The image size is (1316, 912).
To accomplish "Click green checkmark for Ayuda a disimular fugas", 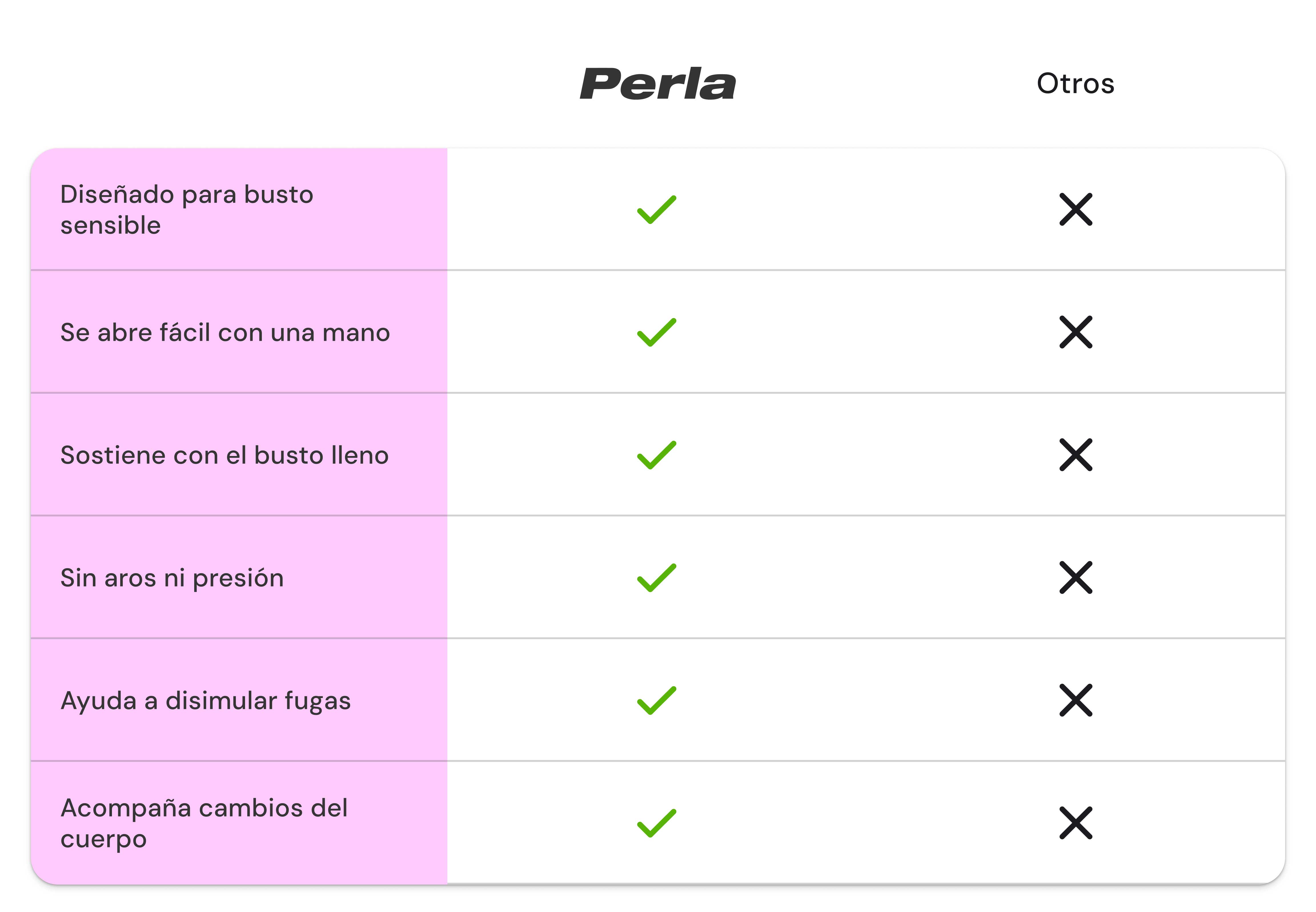I will [x=656, y=701].
